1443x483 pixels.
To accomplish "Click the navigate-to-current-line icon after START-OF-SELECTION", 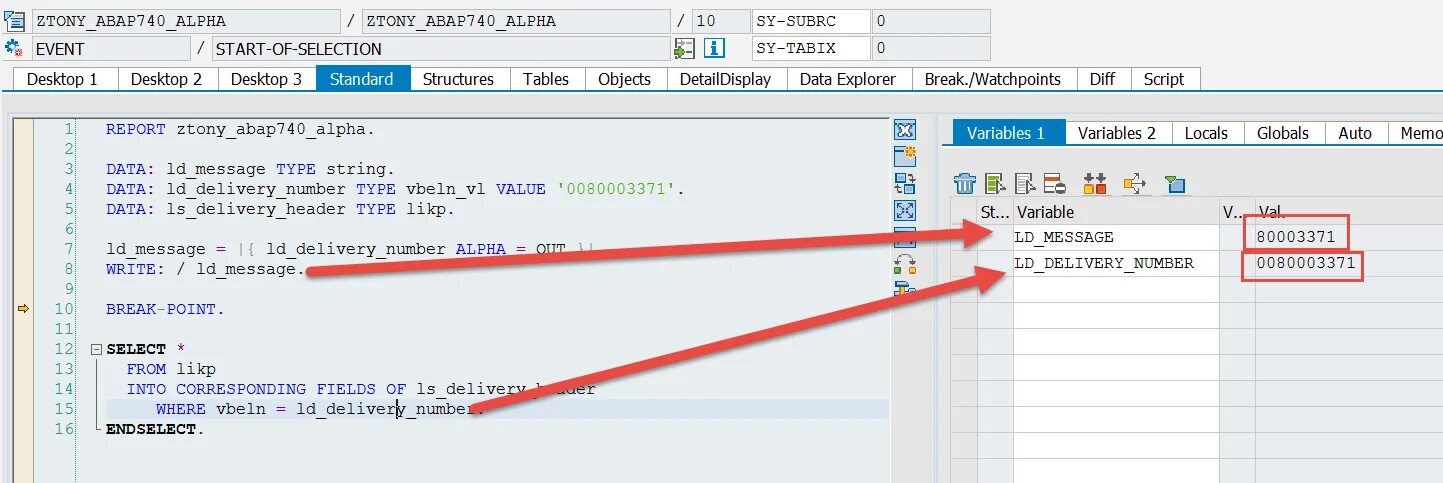I will pos(684,48).
